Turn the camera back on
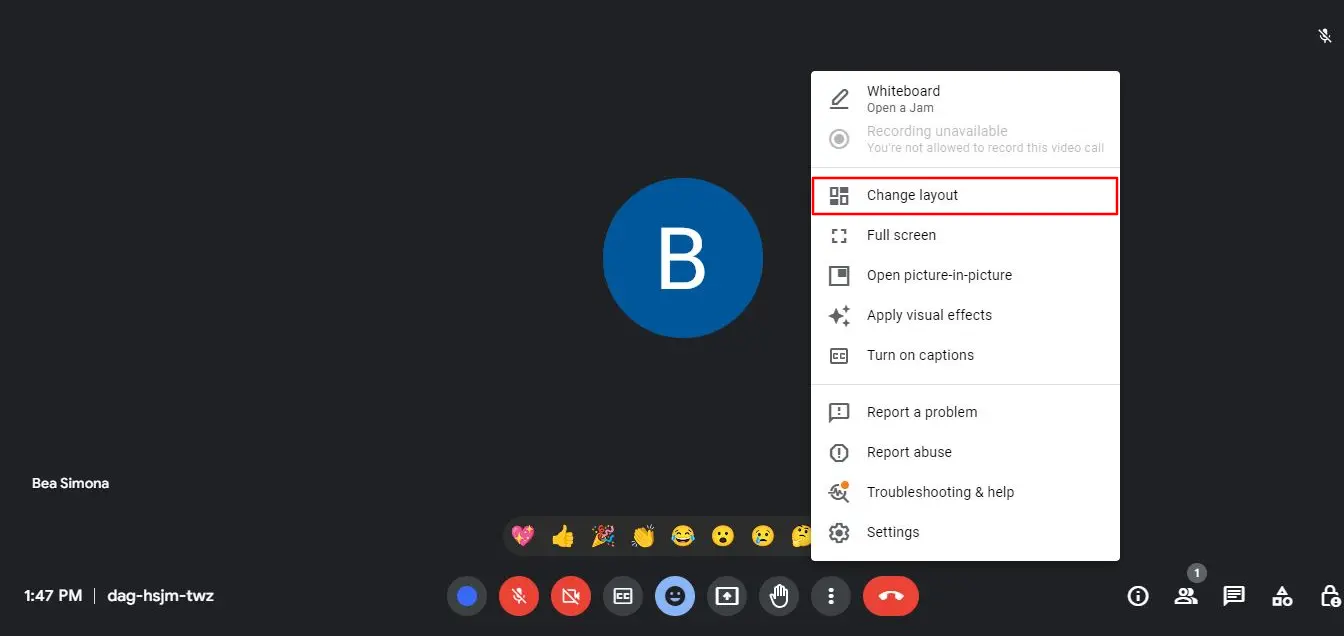Viewport: 1344px width, 636px height. pyautogui.click(x=571, y=595)
